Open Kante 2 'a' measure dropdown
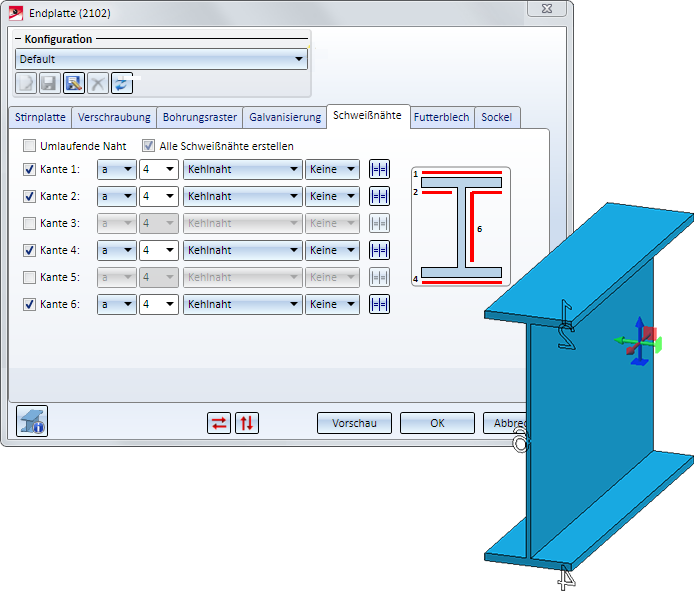Screen dimensions: 694x591 (117, 196)
